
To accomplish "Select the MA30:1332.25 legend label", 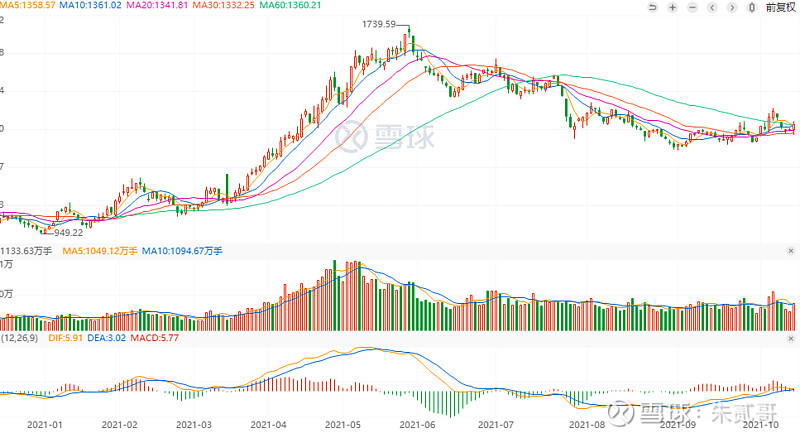I will click(223, 5).
